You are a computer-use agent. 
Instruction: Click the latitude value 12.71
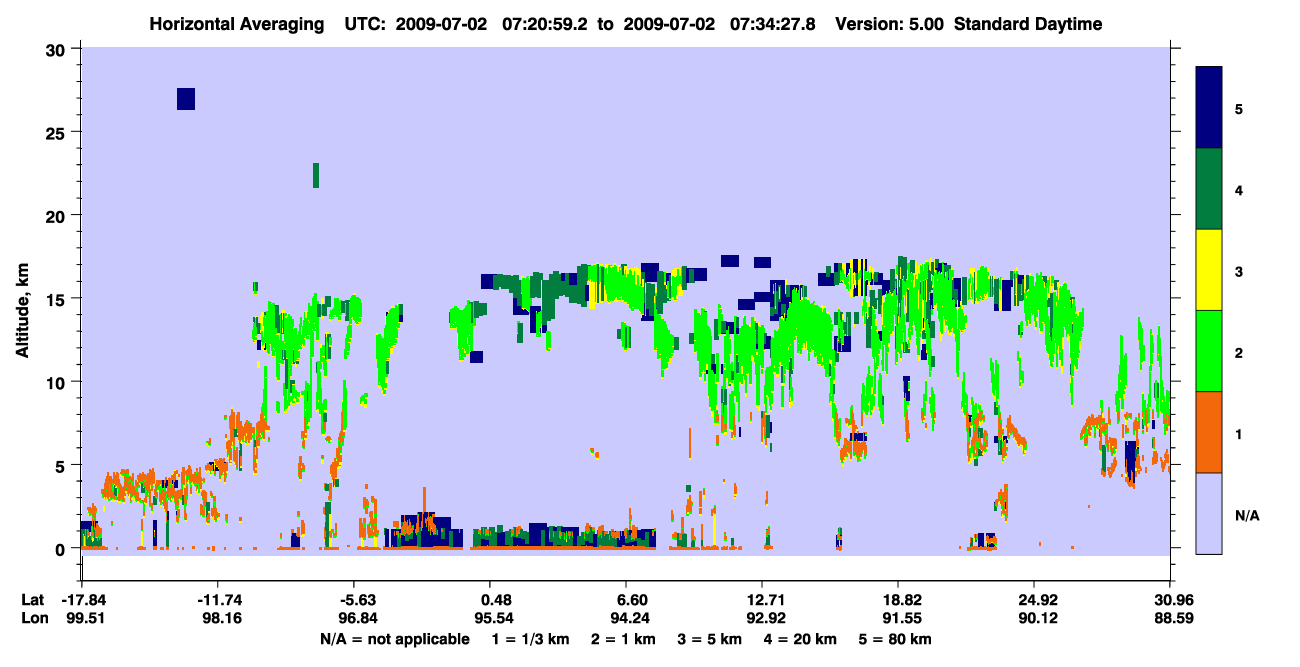pos(762,600)
